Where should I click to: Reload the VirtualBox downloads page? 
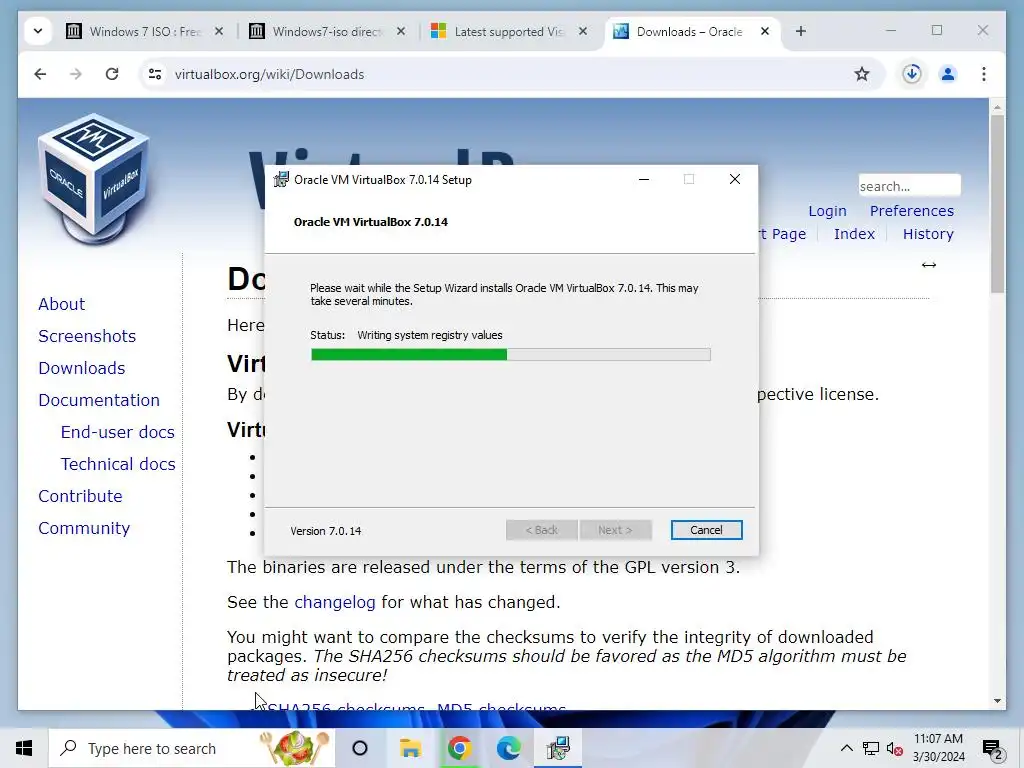pos(112,74)
